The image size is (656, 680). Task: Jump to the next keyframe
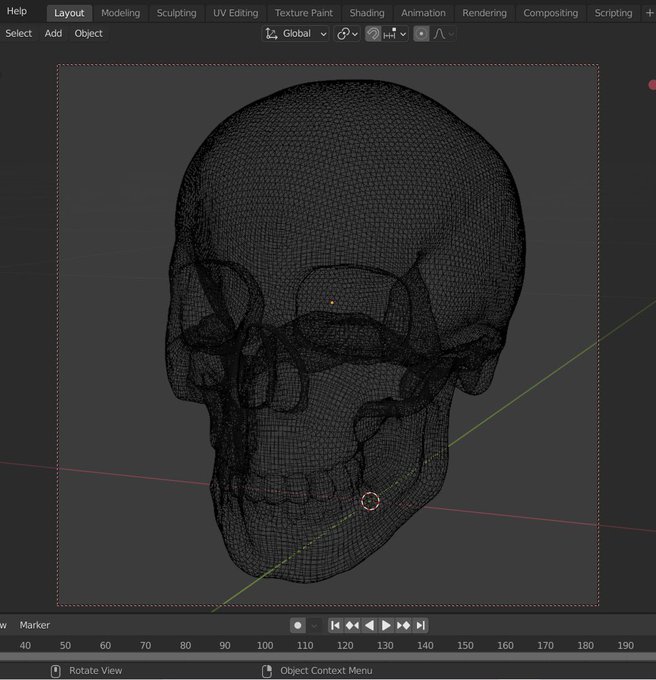click(403, 625)
